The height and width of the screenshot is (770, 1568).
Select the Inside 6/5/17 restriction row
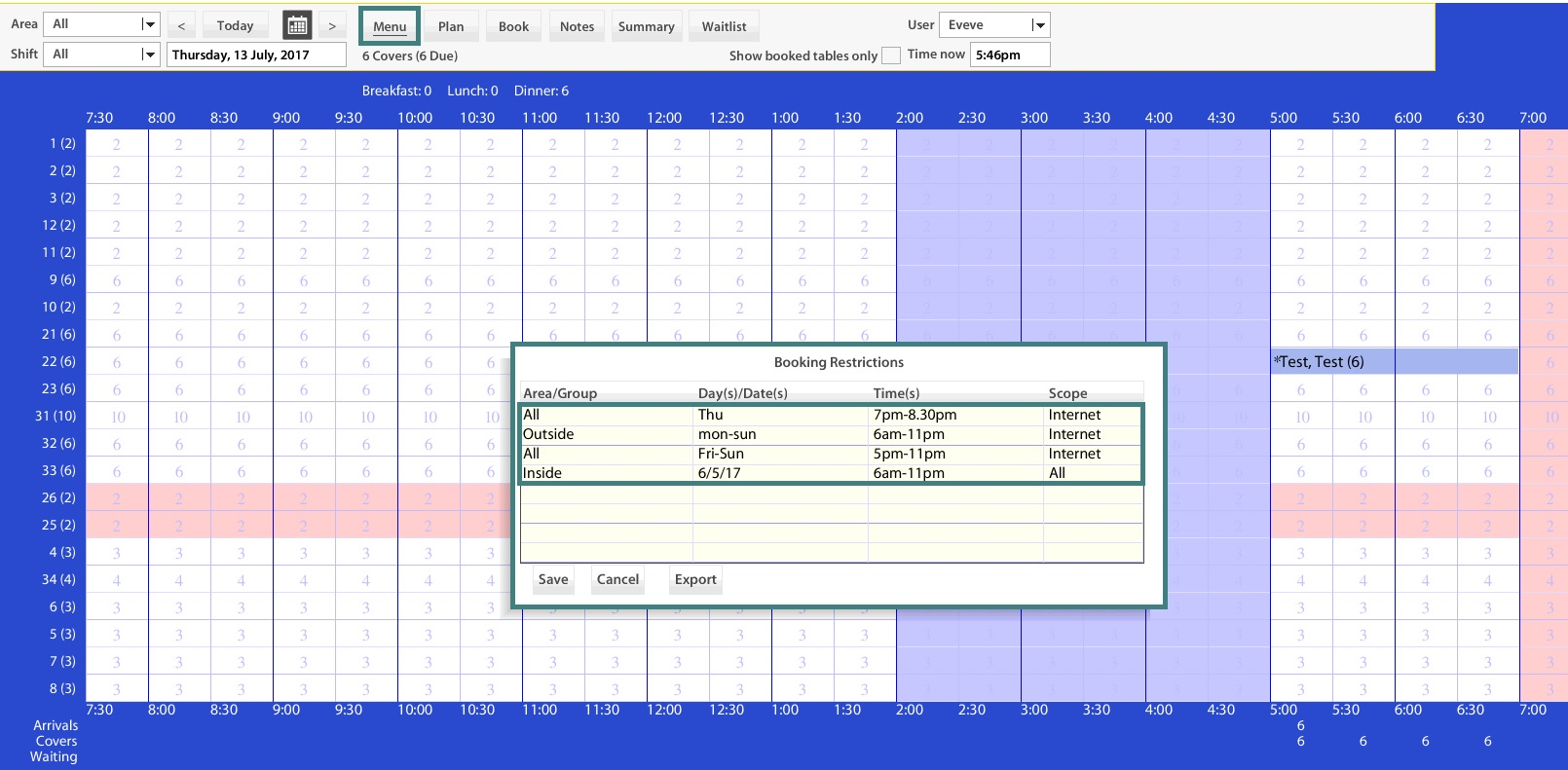point(832,473)
